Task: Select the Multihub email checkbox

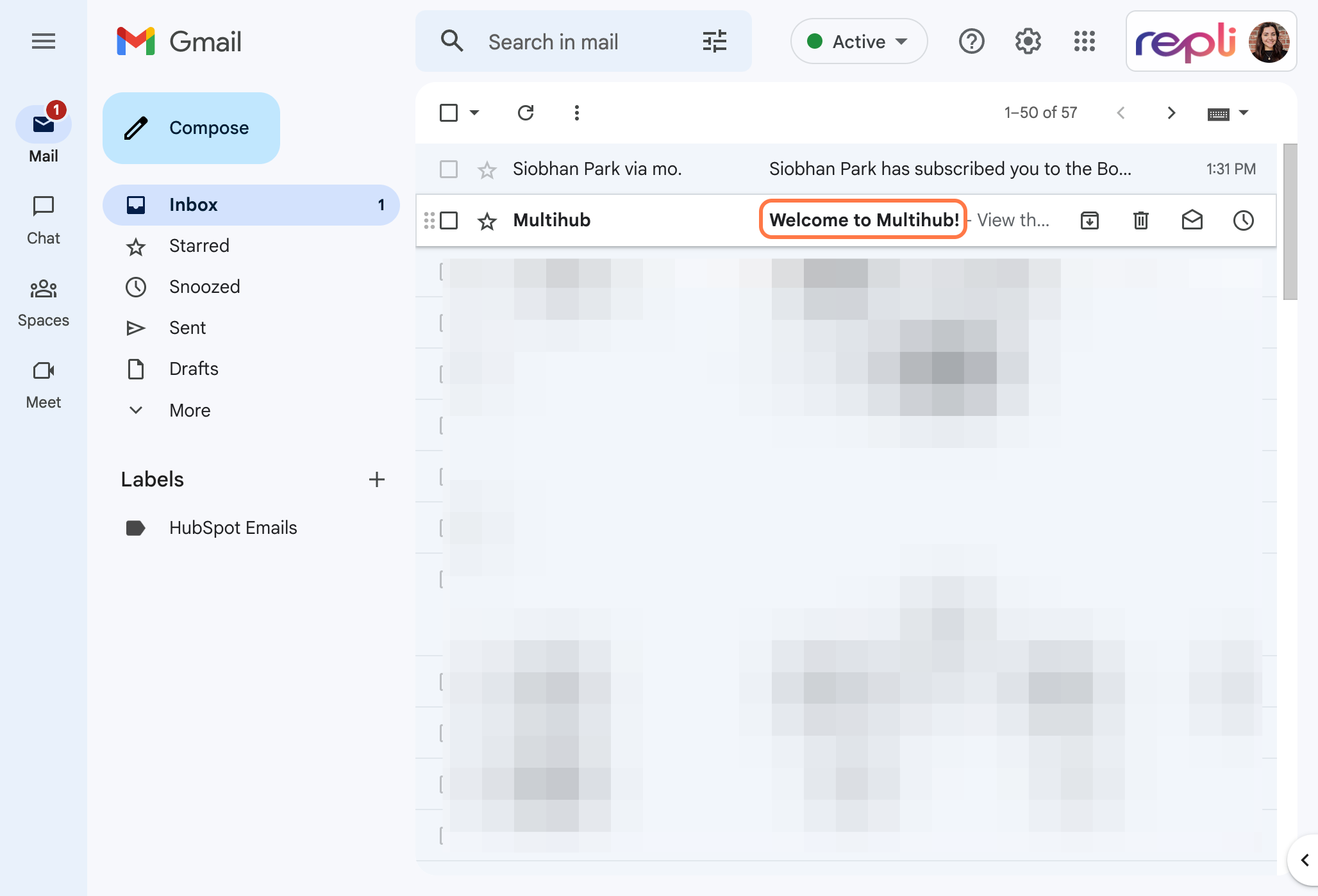Action: coord(449,220)
